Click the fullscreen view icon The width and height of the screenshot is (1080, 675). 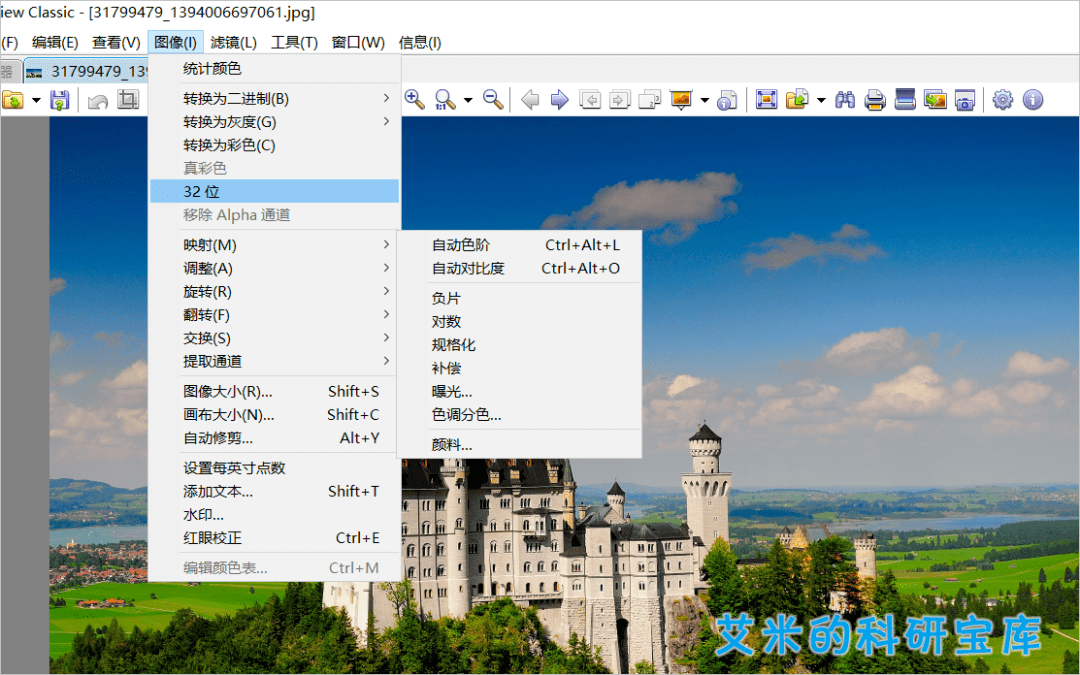pyautogui.click(x=766, y=100)
